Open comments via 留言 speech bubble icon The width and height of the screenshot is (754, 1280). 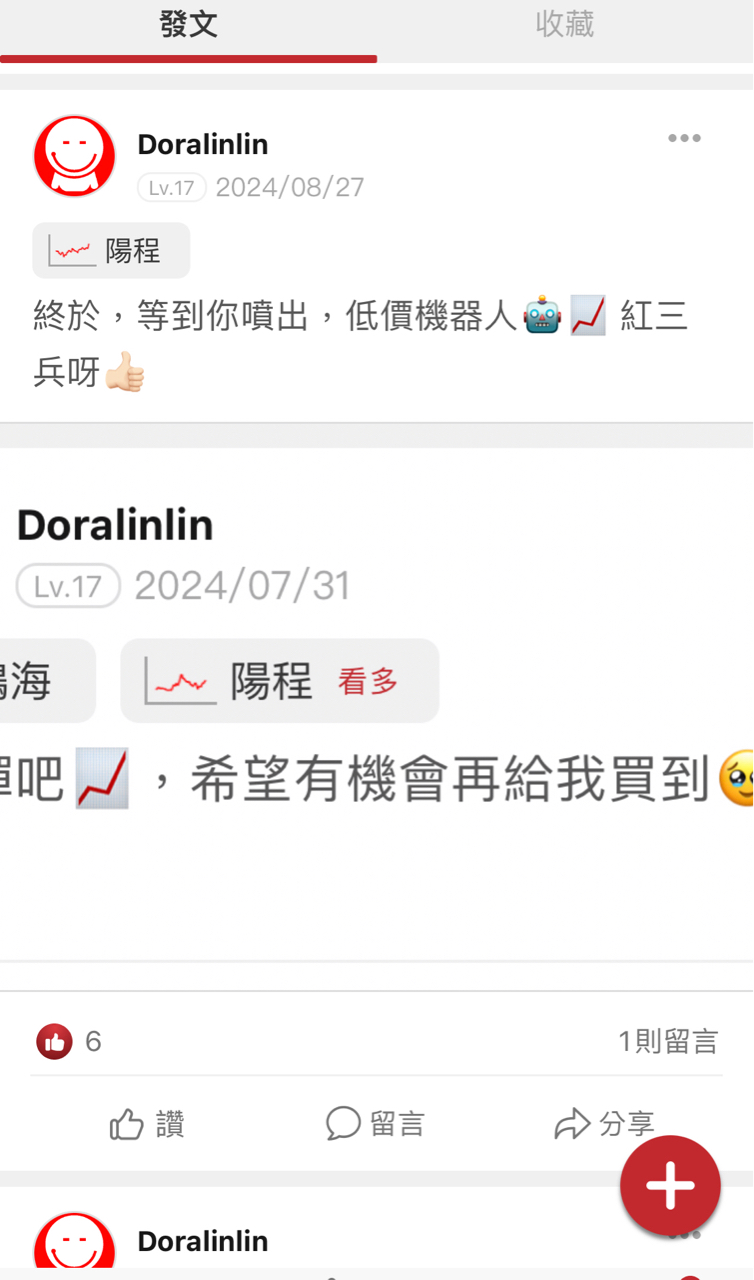tap(375, 1124)
